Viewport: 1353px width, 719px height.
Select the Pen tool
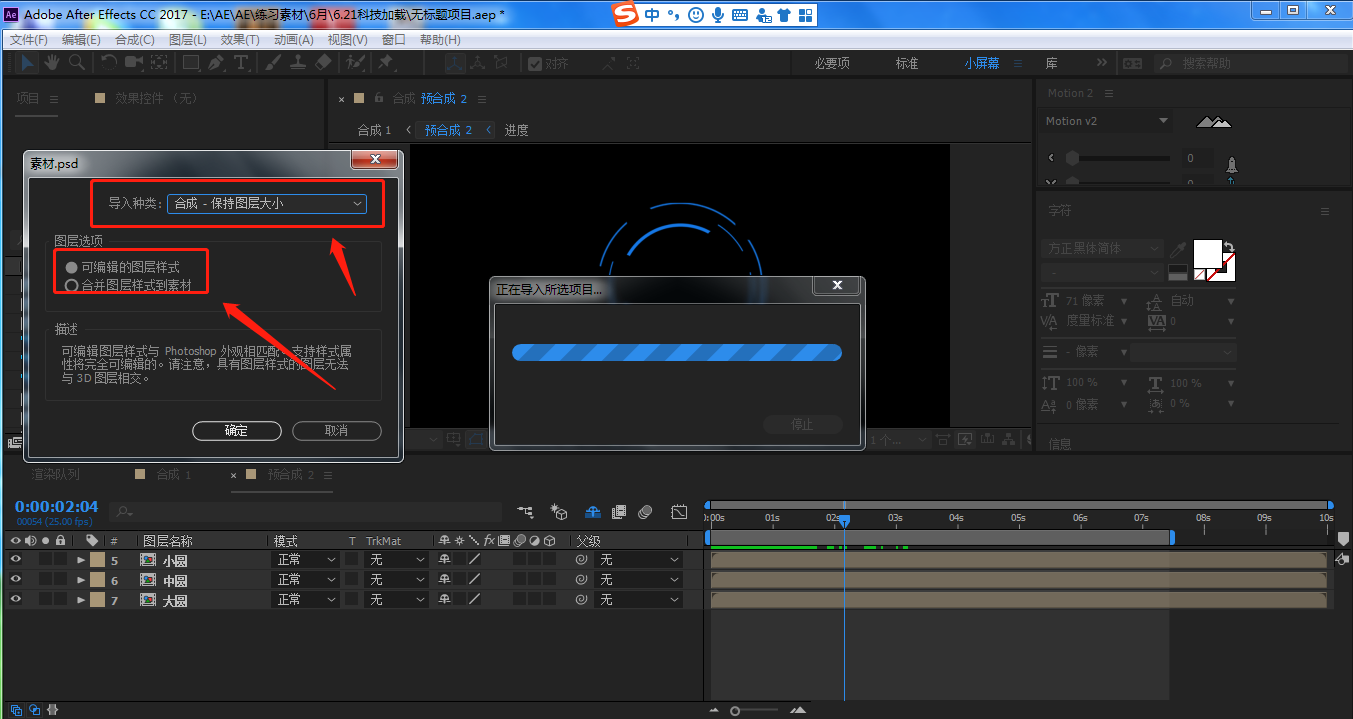coord(216,63)
